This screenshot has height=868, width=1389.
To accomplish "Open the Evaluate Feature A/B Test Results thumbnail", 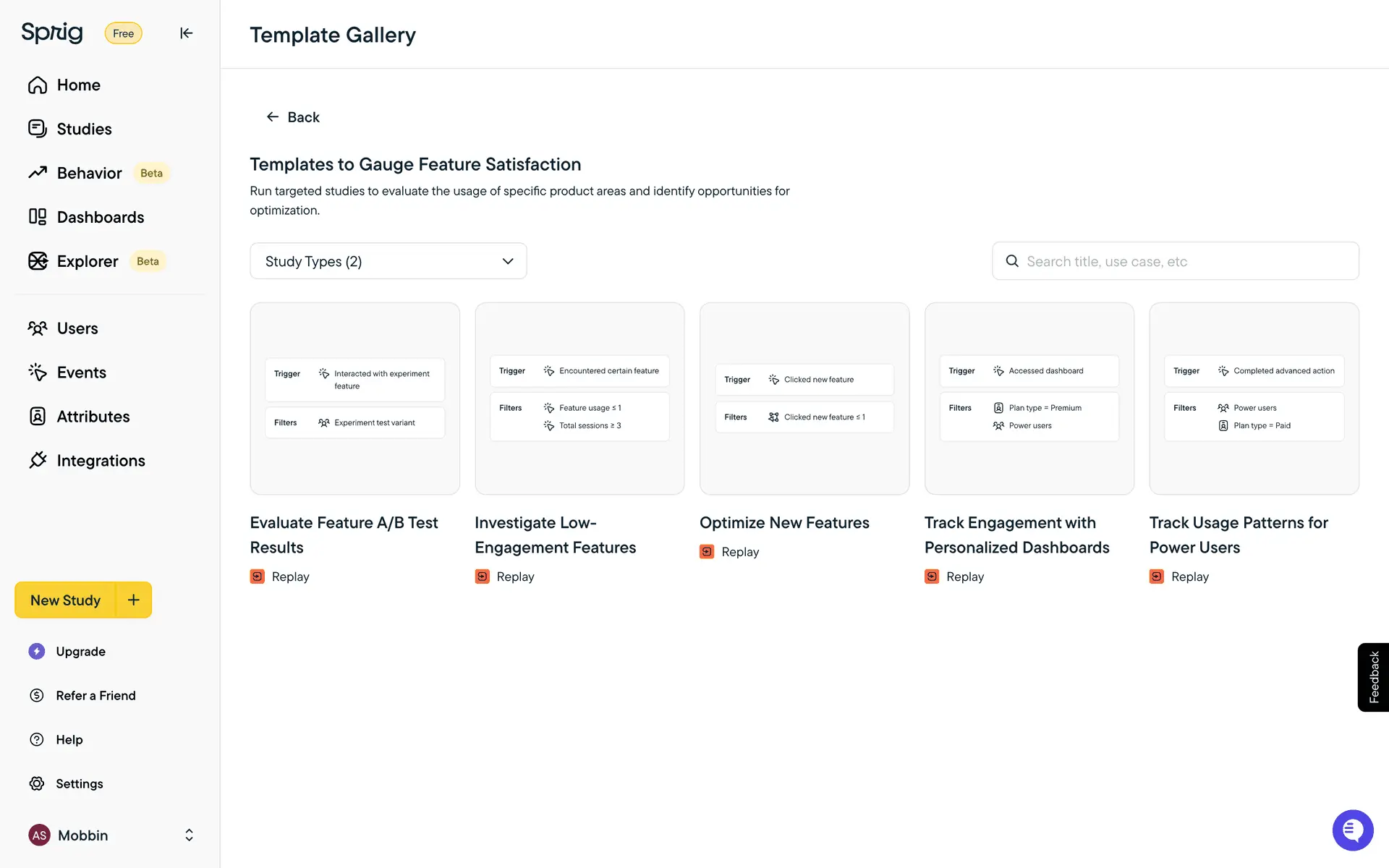I will [x=354, y=399].
